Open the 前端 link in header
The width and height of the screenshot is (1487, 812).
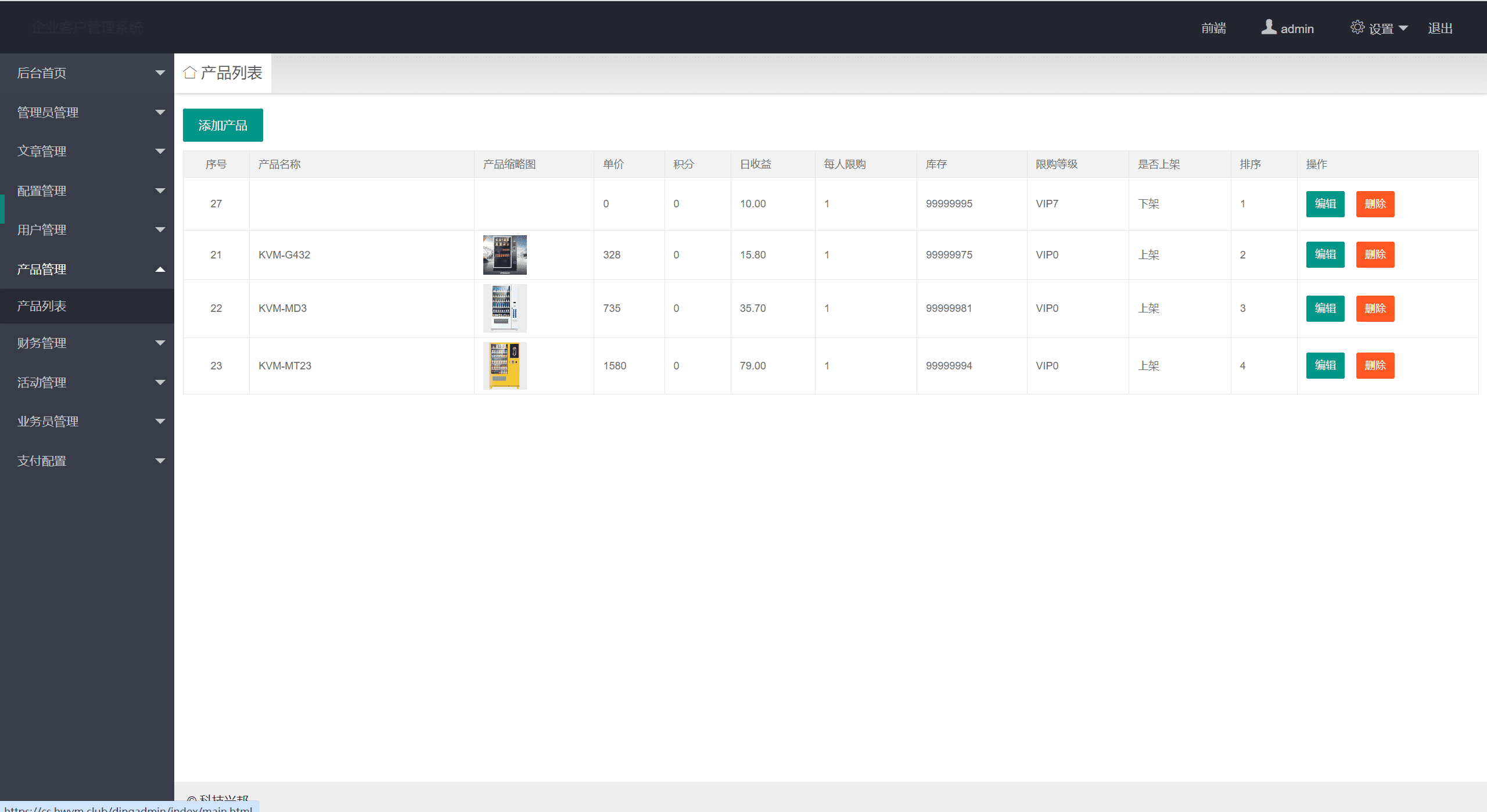tap(1213, 28)
